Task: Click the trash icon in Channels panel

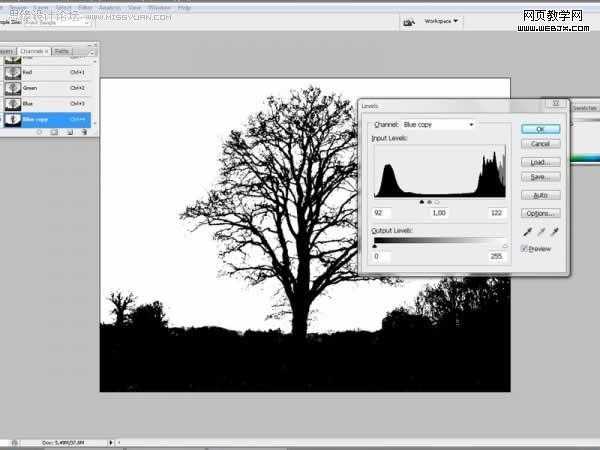Action: [x=85, y=132]
